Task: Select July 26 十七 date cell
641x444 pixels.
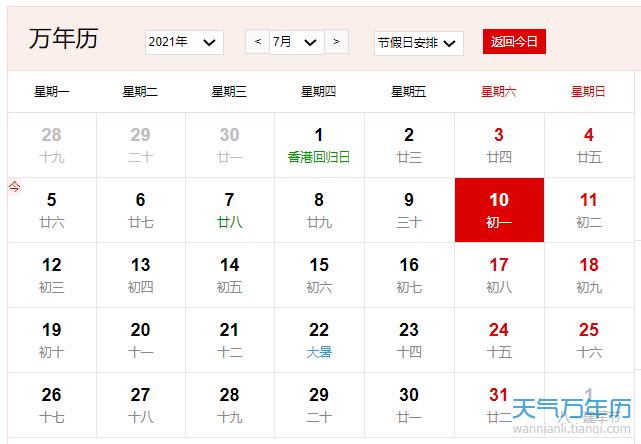Action: point(52,404)
